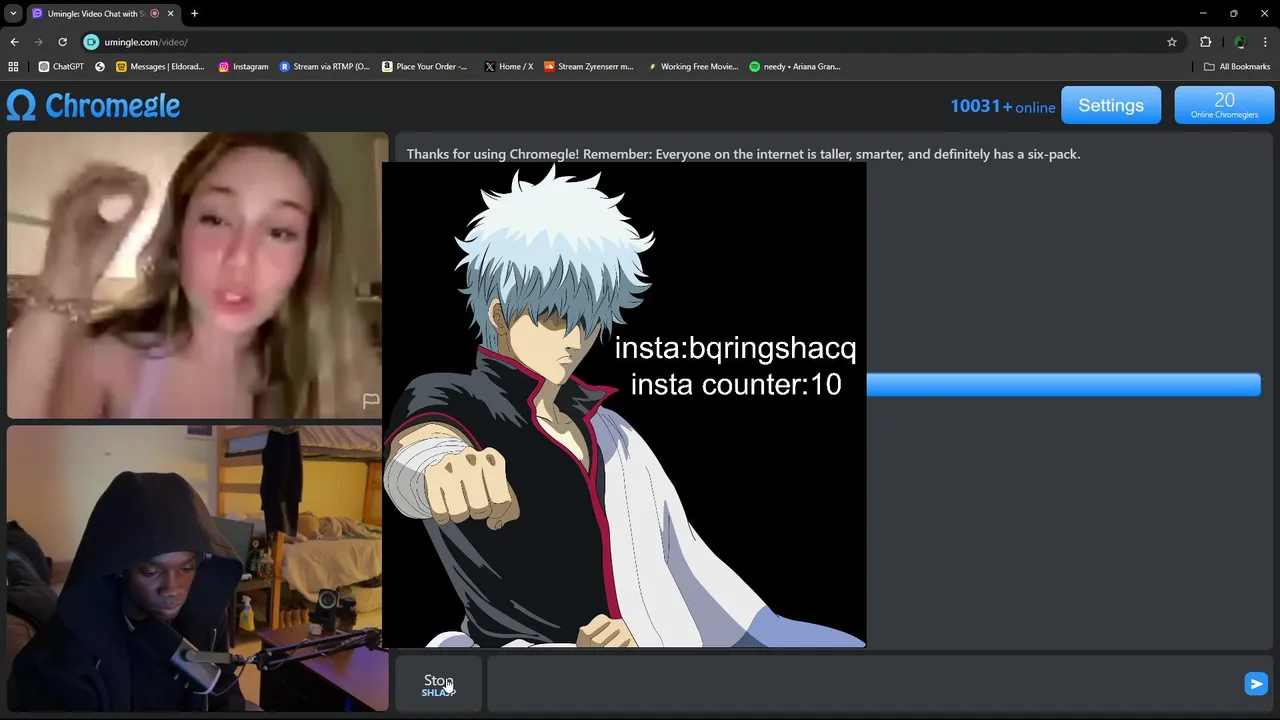Bookmark this page with the star icon
The image size is (1280, 720).
1172,42
